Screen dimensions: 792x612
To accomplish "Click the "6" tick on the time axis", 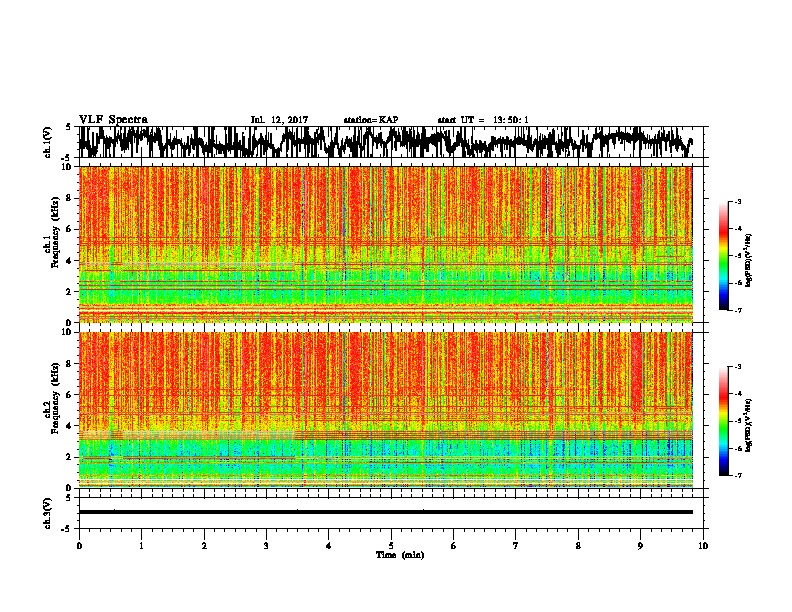I will (454, 546).
